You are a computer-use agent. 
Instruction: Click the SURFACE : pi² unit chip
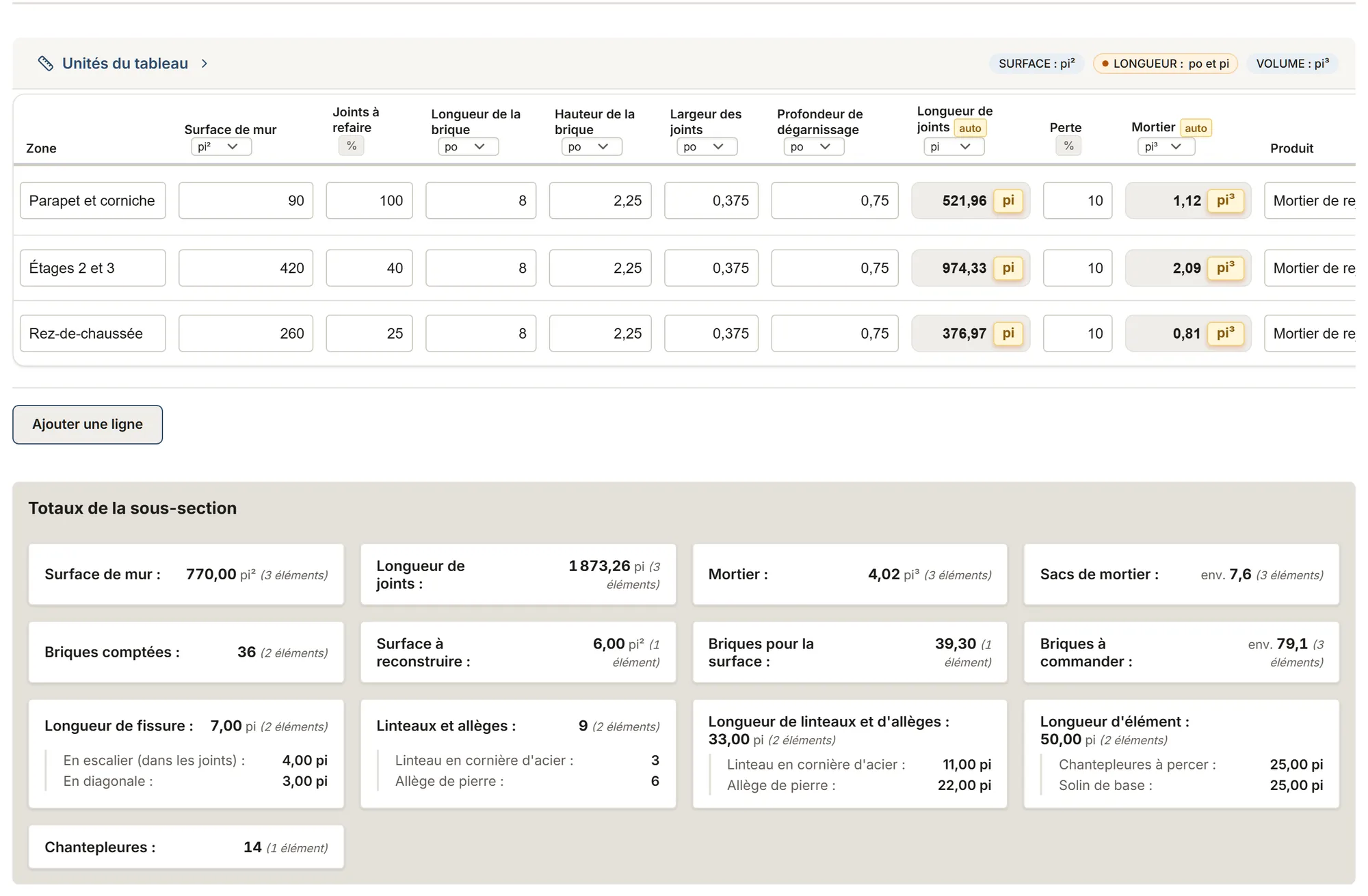[1036, 64]
